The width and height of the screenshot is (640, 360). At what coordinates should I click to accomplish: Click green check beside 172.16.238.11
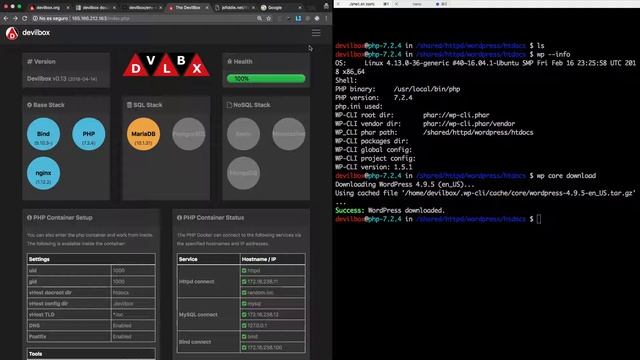click(x=244, y=281)
